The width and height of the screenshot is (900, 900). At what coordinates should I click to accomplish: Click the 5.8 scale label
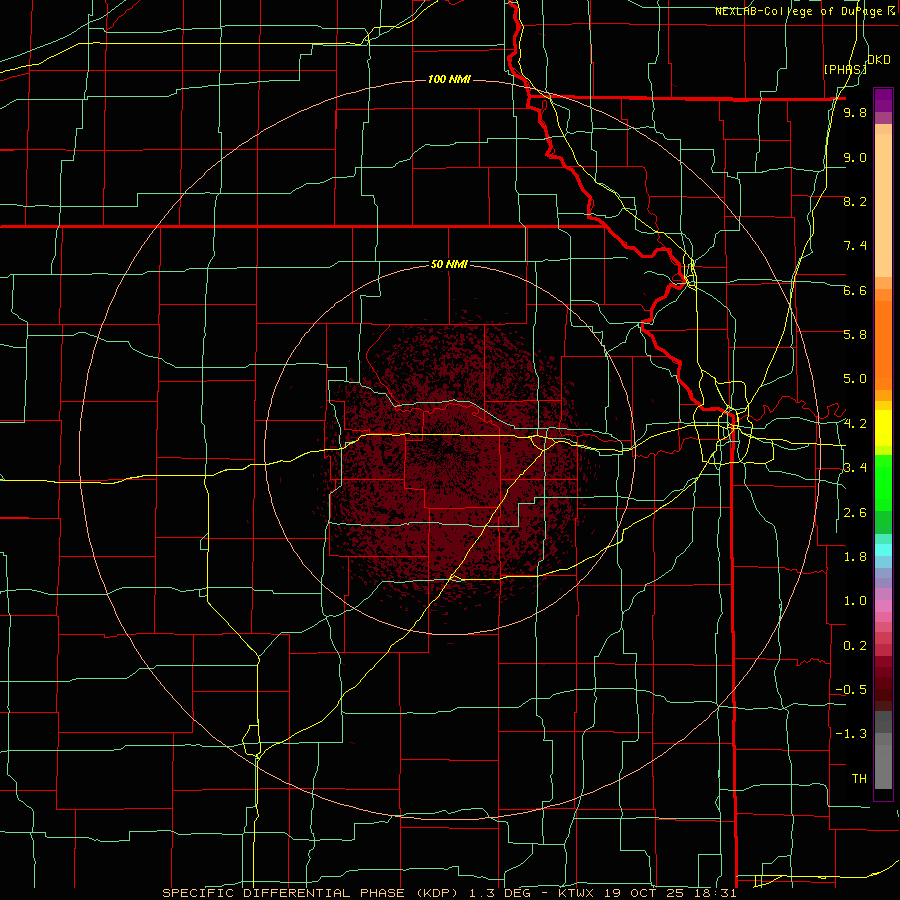[855, 335]
